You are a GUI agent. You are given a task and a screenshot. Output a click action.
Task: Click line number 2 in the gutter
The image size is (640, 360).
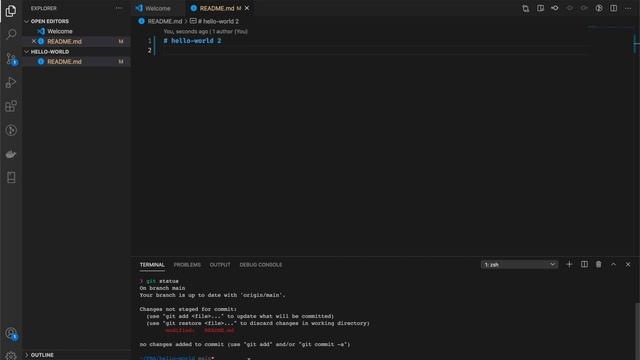click(x=149, y=50)
